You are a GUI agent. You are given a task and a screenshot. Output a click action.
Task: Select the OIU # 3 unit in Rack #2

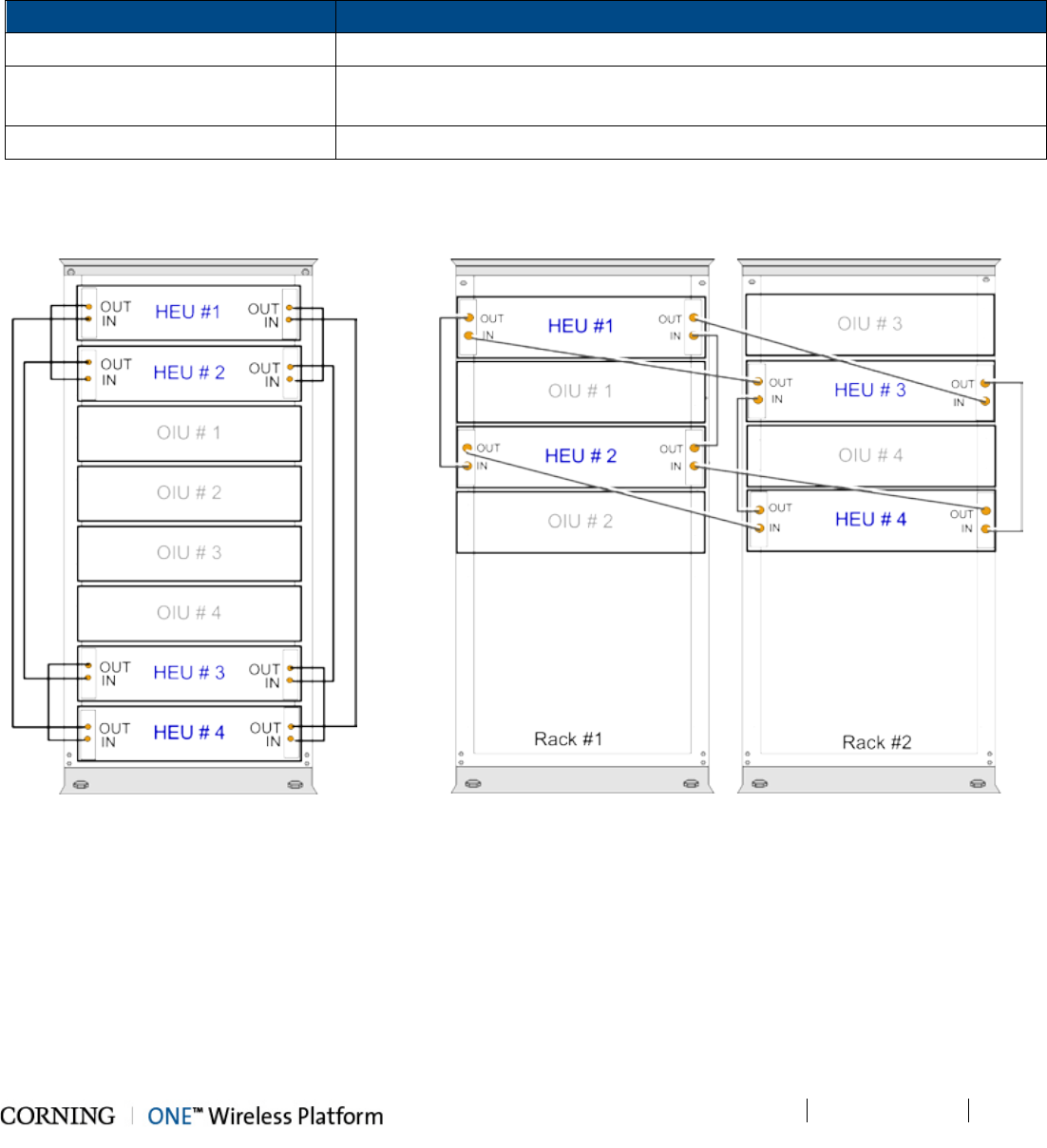point(870,324)
